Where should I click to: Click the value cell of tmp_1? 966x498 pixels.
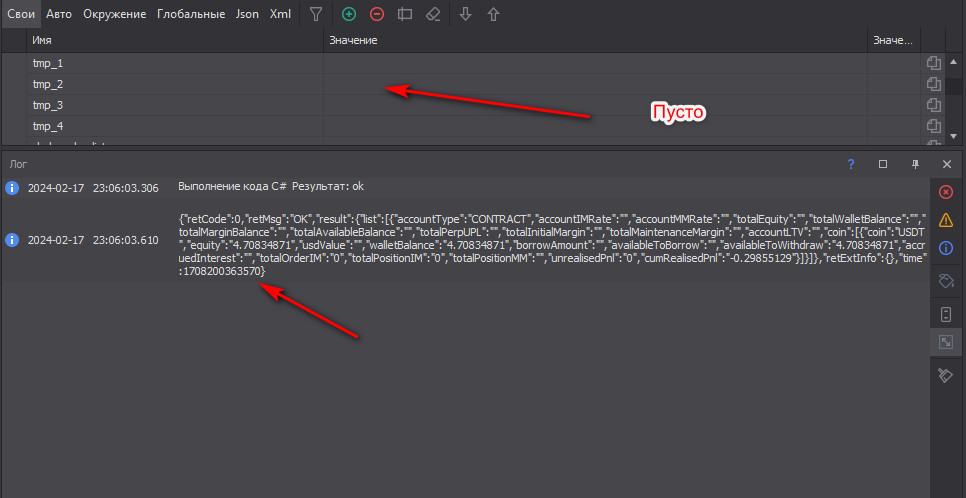coord(596,63)
